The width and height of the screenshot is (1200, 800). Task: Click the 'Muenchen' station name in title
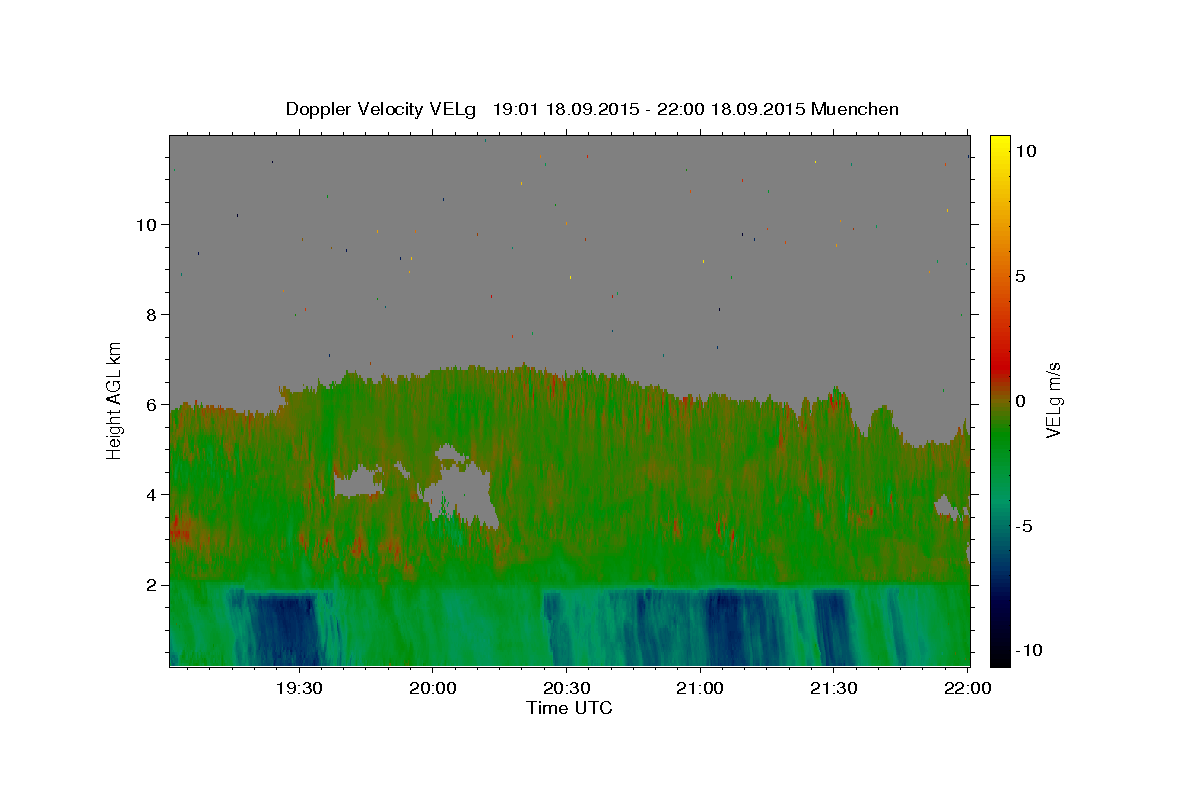coord(855,109)
